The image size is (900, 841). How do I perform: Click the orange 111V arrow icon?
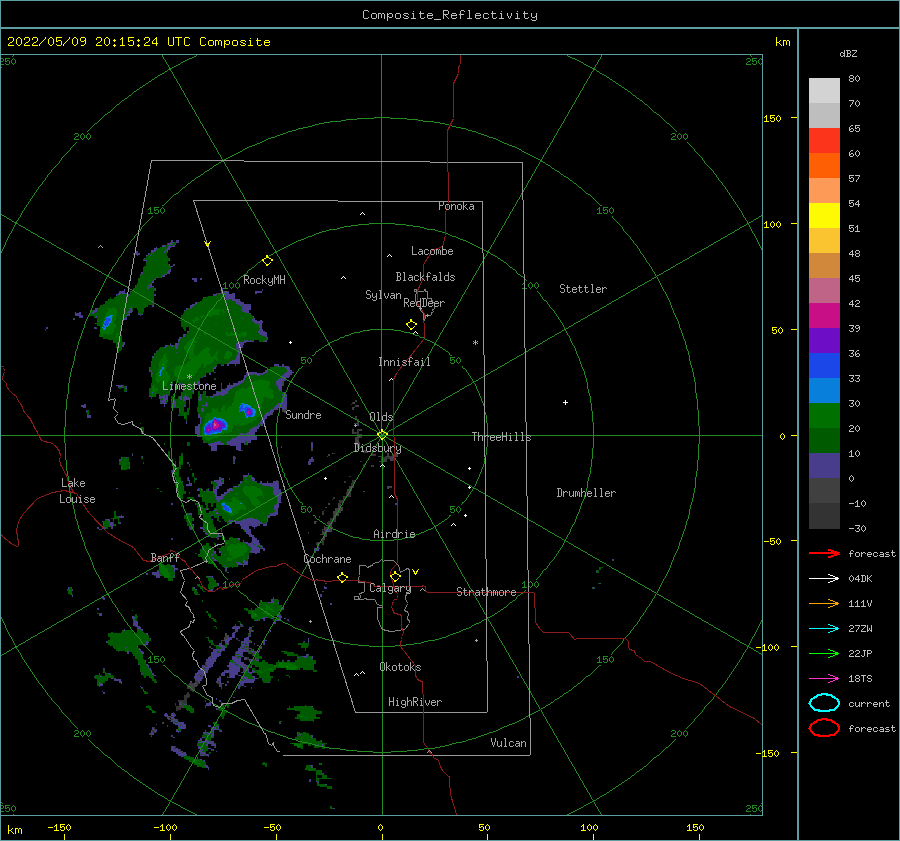(x=824, y=603)
